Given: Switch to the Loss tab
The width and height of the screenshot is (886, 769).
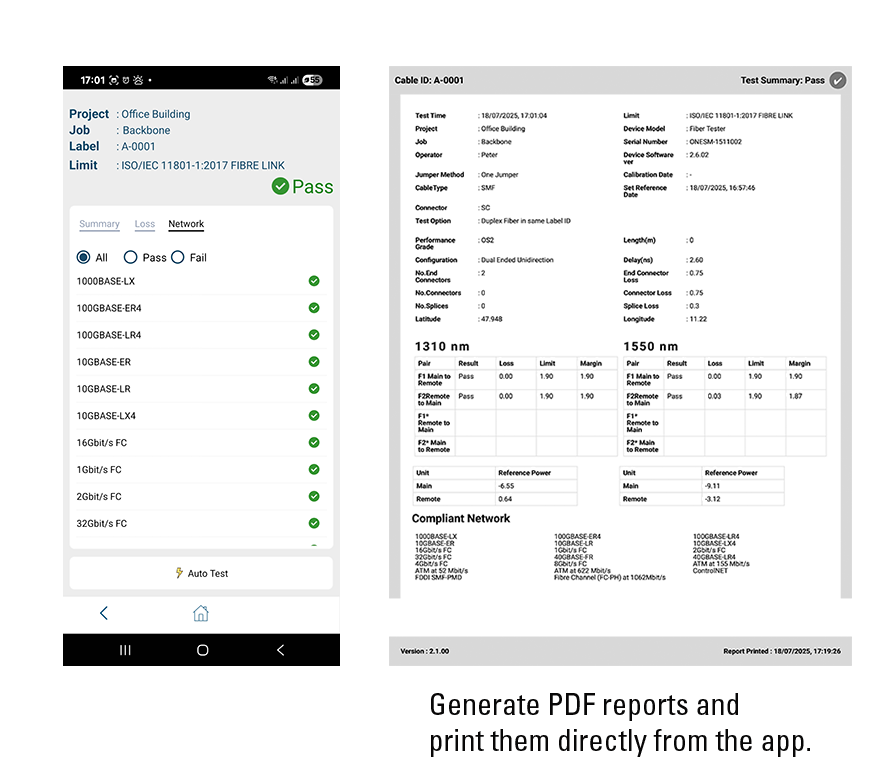Looking at the screenshot, I should coord(145,224).
